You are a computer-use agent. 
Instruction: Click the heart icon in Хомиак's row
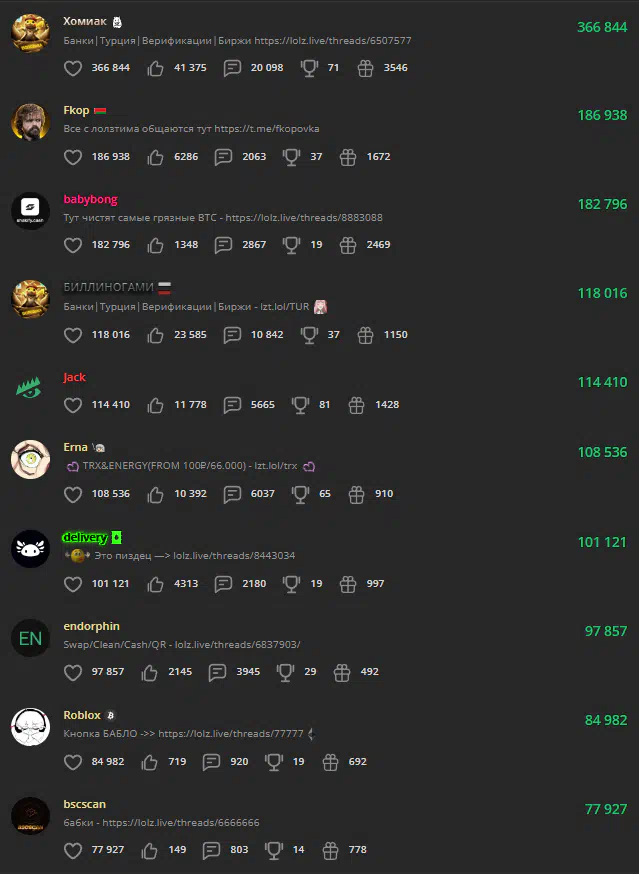[73, 68]
